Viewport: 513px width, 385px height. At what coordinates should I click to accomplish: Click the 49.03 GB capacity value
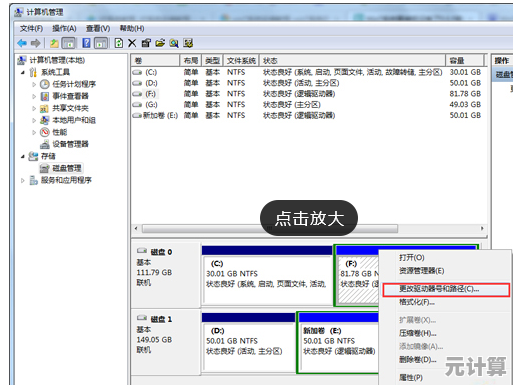click(x=465, y=105)
